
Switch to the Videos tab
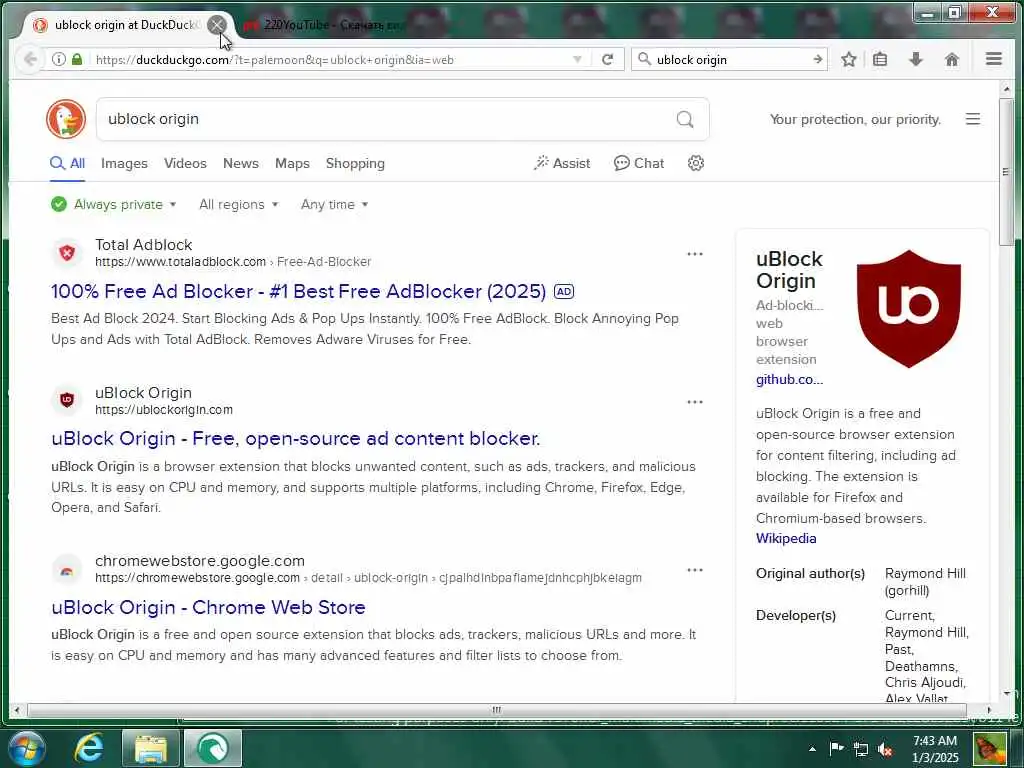pyautogui.click(x=185, y=163)
